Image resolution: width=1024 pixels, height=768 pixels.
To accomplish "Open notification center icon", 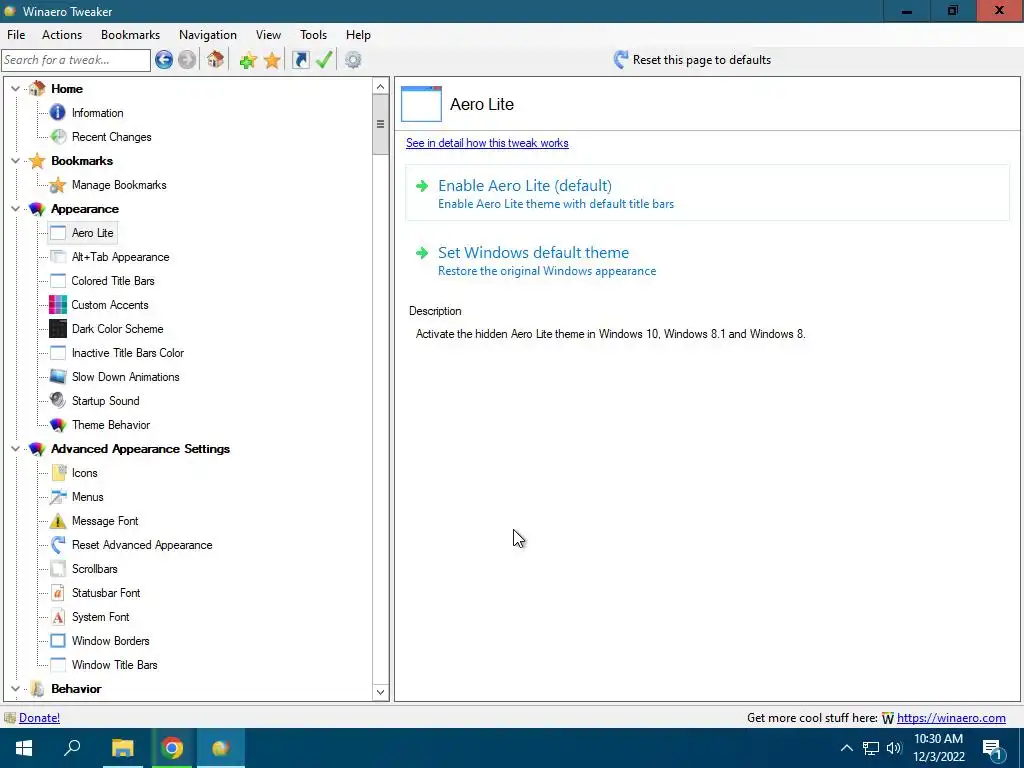I will coord(993,748).
